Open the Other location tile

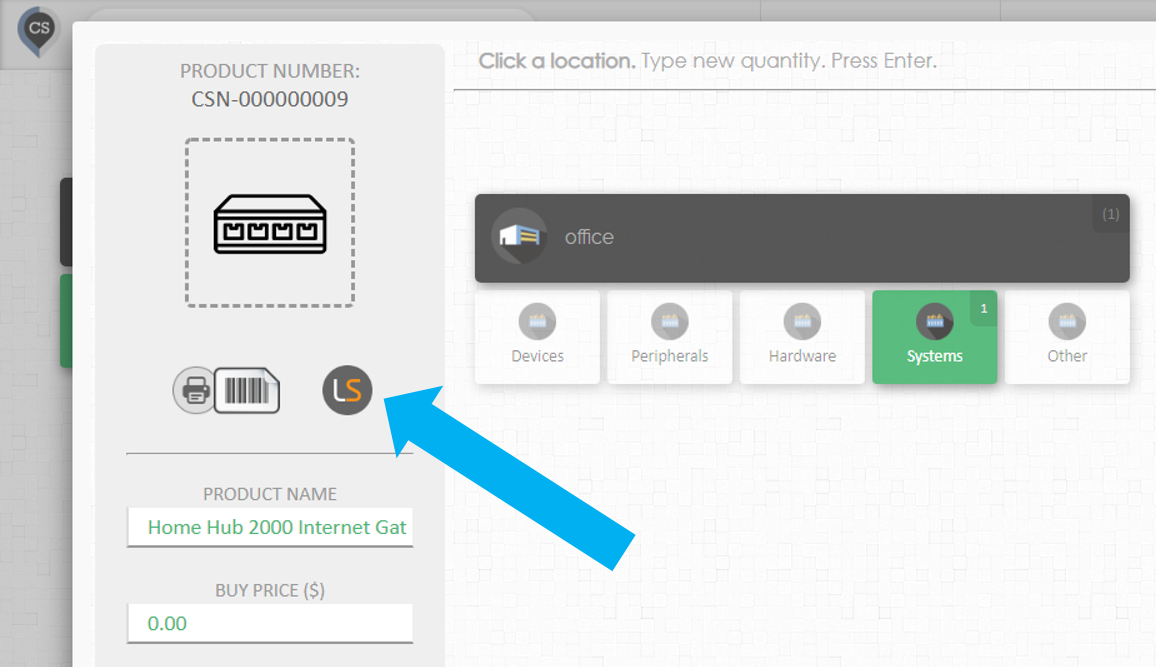pos(1067,337)
